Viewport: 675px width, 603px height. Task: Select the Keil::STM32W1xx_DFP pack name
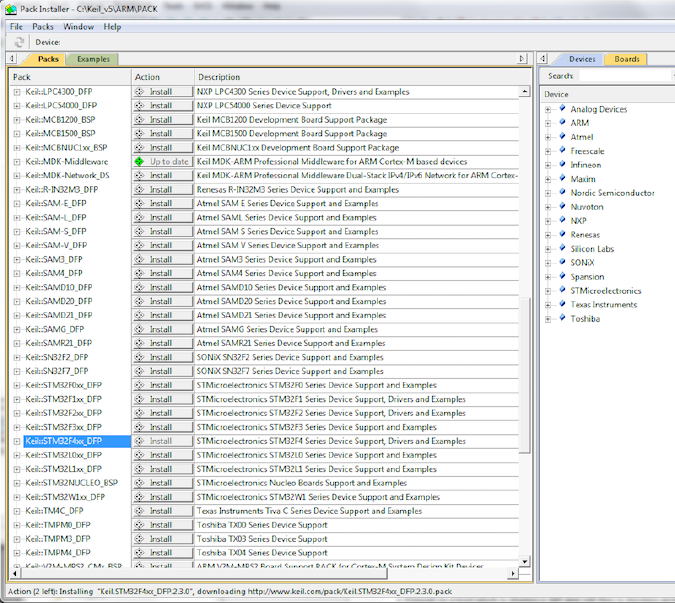[65, 497]
